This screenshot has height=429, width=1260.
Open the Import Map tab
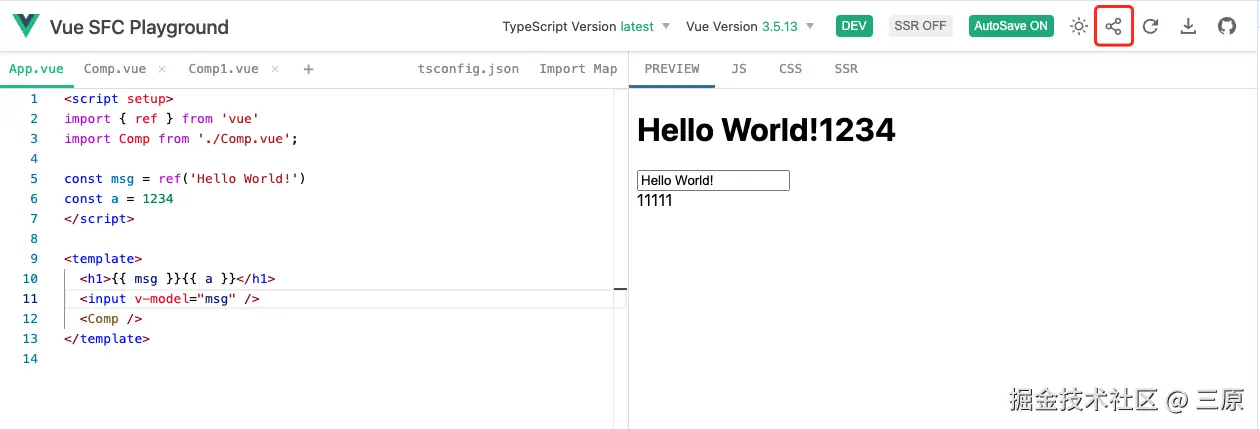pos(578,69)
